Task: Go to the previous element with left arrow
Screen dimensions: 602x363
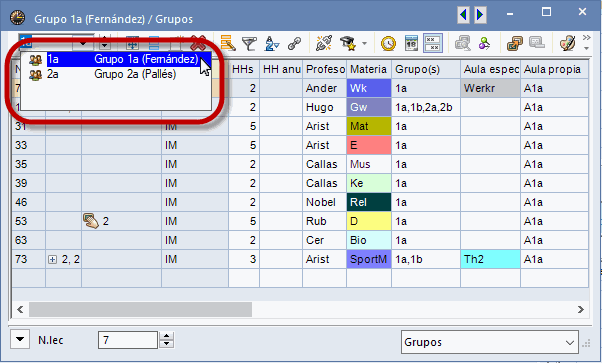Action: click(x=463, y=15)
